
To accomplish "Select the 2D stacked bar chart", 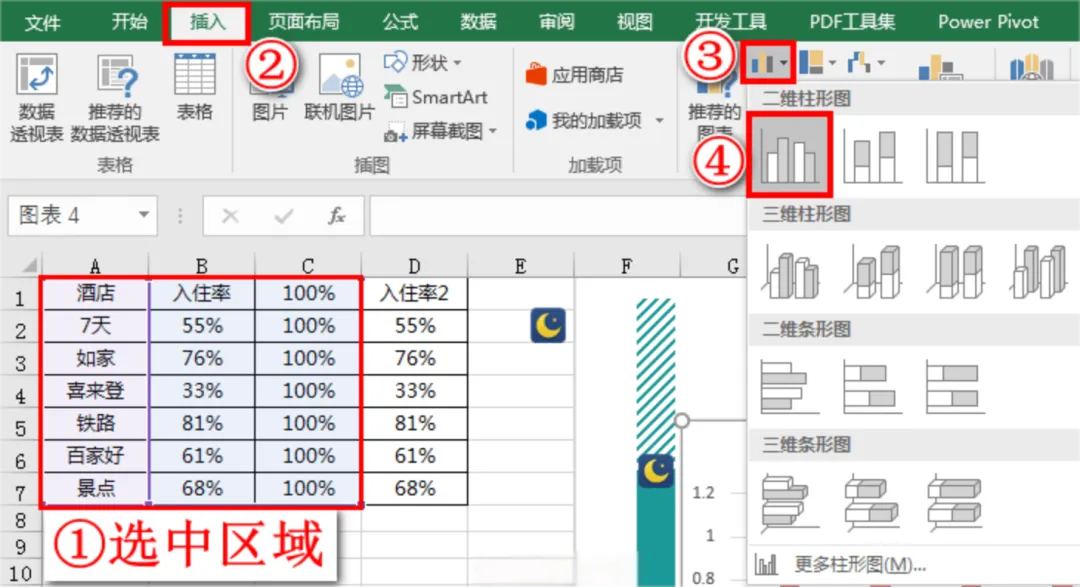I will pos(873,387).
